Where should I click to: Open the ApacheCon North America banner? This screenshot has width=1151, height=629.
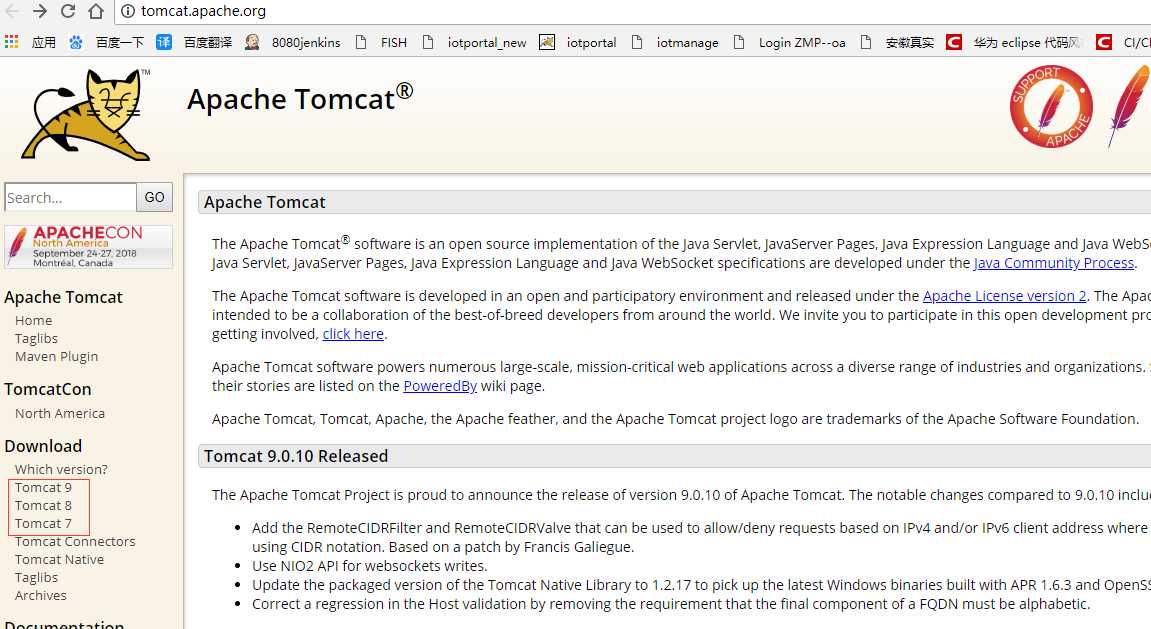point(89,247)
